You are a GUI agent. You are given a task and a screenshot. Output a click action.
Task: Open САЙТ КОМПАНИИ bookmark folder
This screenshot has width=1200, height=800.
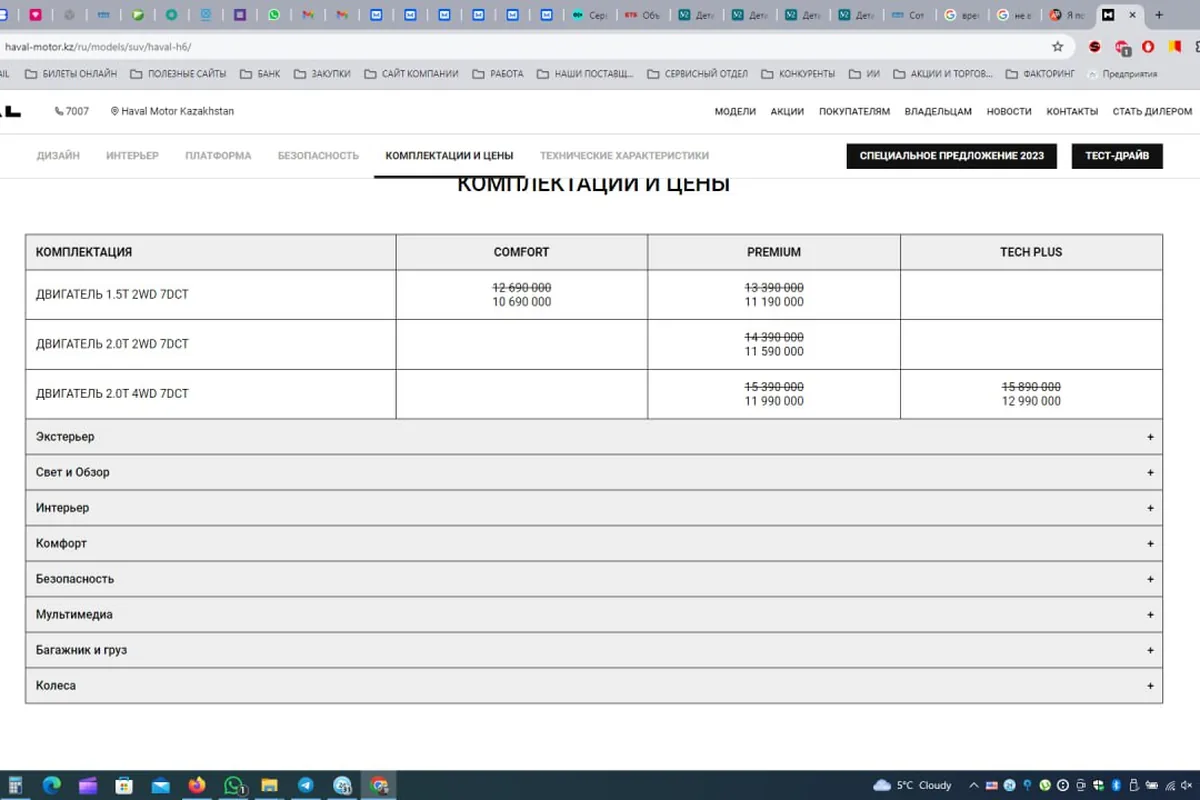click(x=411, y=74)
